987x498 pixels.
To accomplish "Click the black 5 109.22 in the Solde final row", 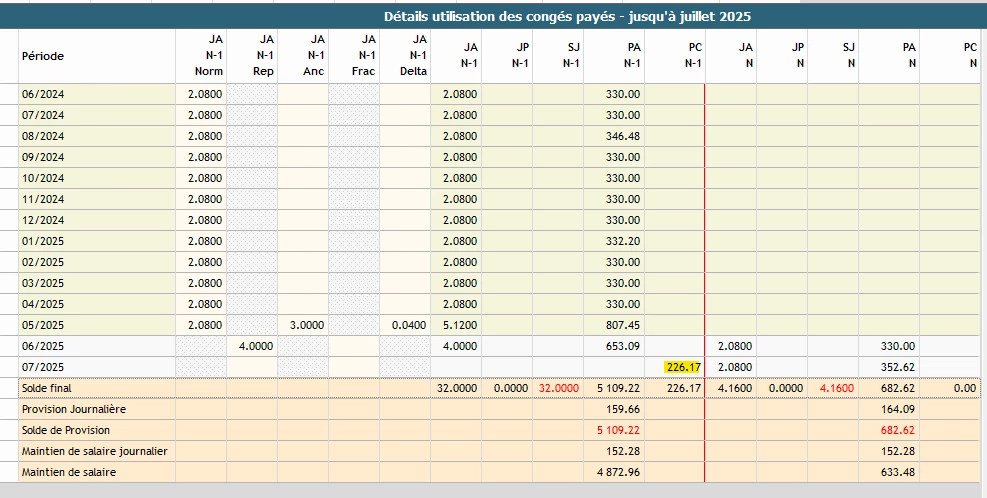I will tap(619, 388).
